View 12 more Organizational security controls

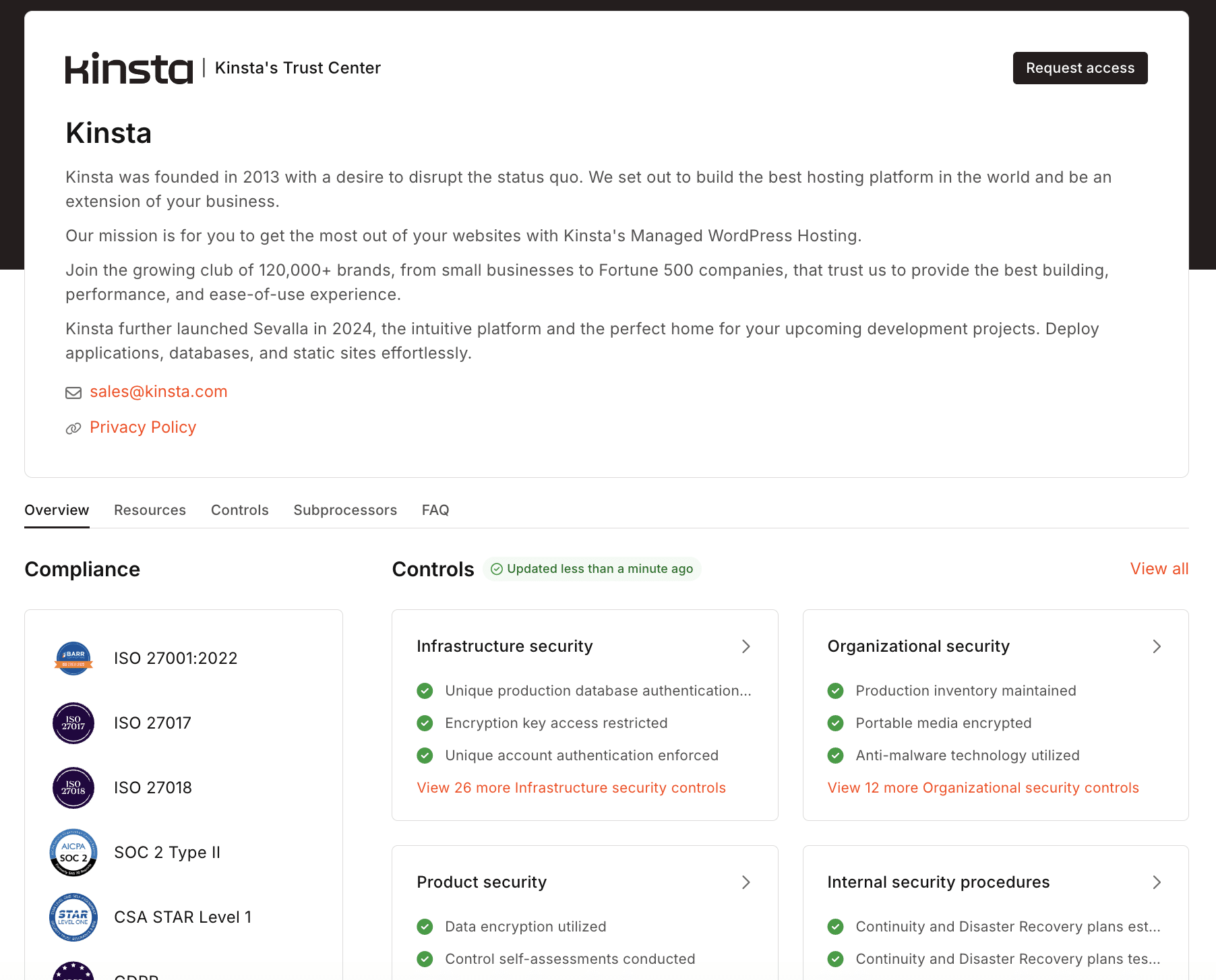(983, 788)
